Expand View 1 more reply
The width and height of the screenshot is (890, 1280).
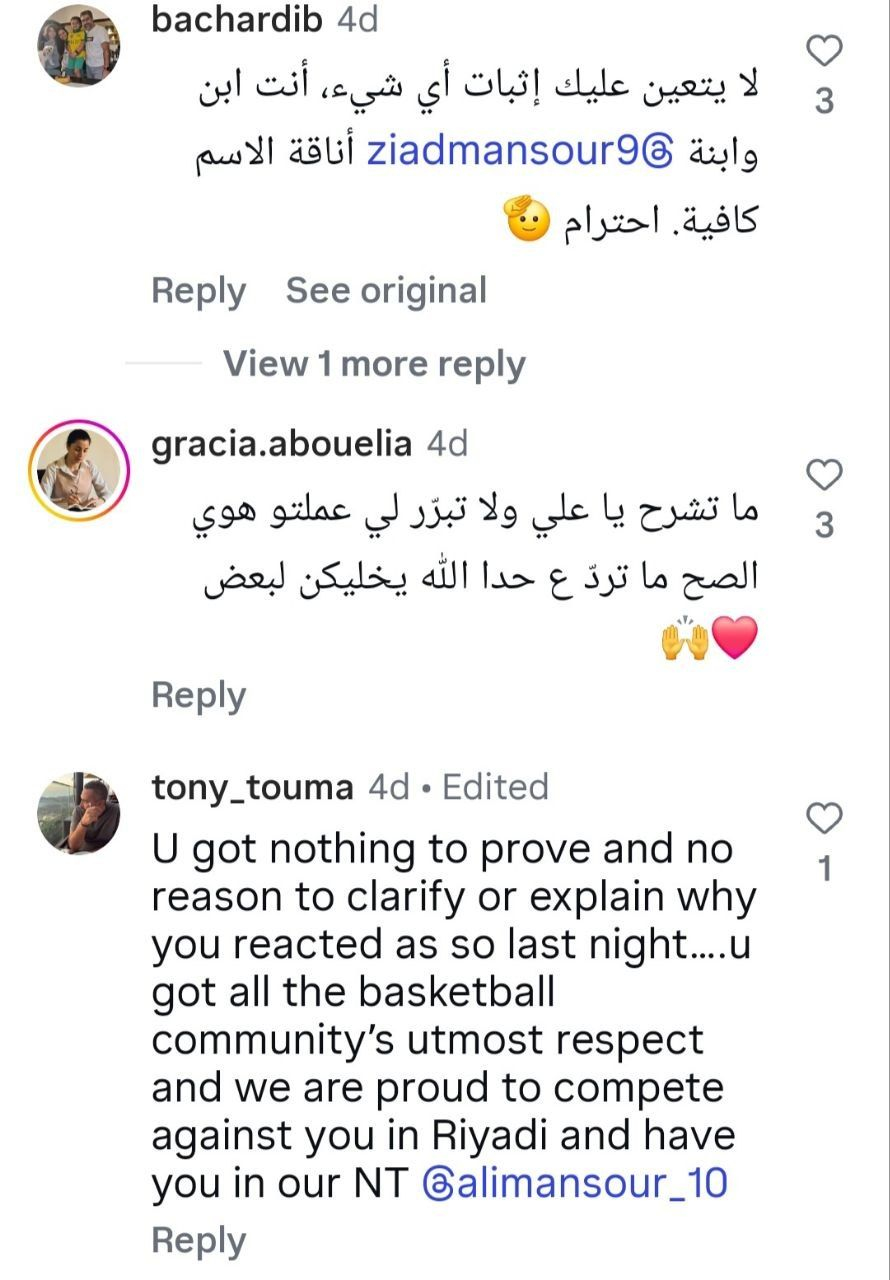[x=374, y=364]
